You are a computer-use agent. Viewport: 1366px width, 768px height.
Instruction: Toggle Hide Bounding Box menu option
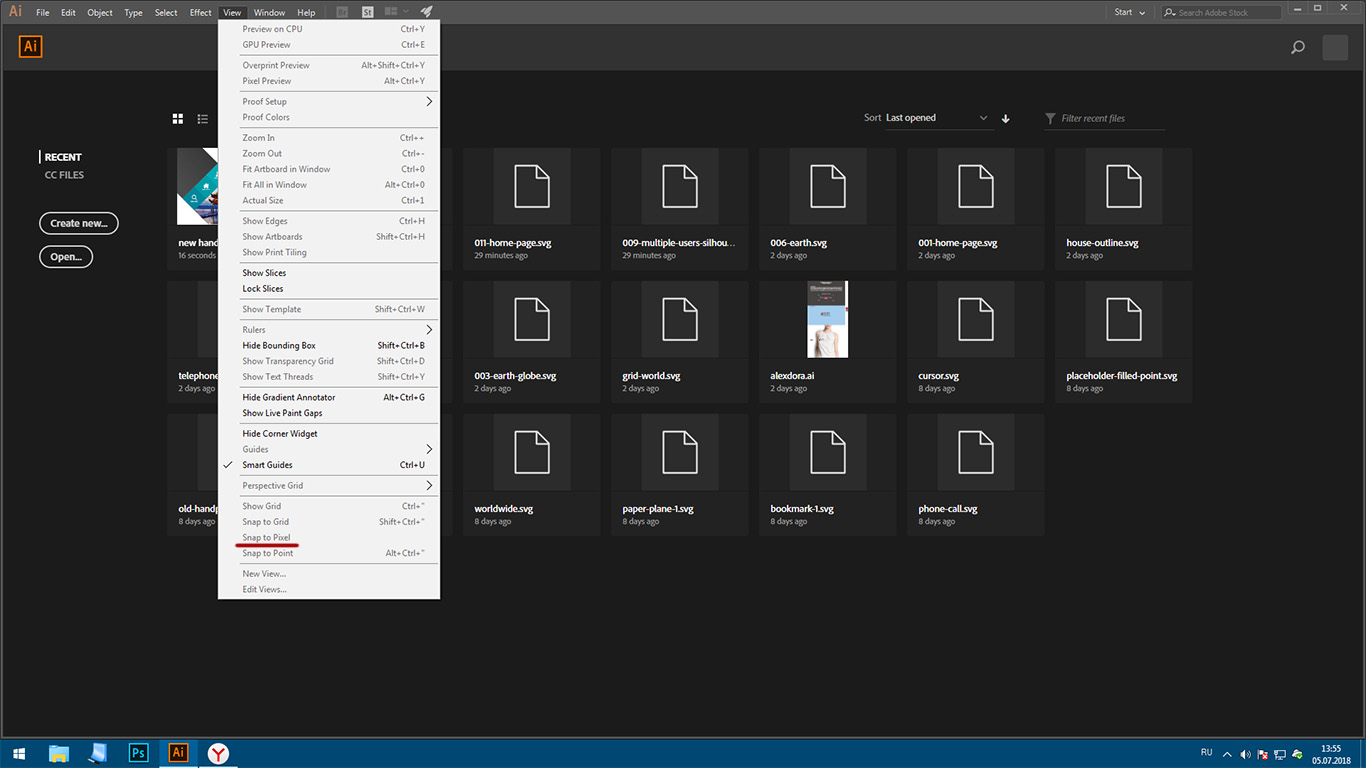point(279,346)
